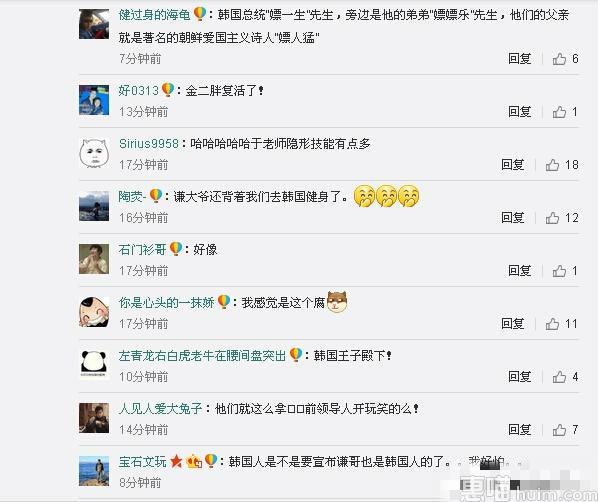This screenshot has height=502, width=598.
Task: Click the balloon badge next to 健过身的海龟
Action: click(x=200, y=14)
